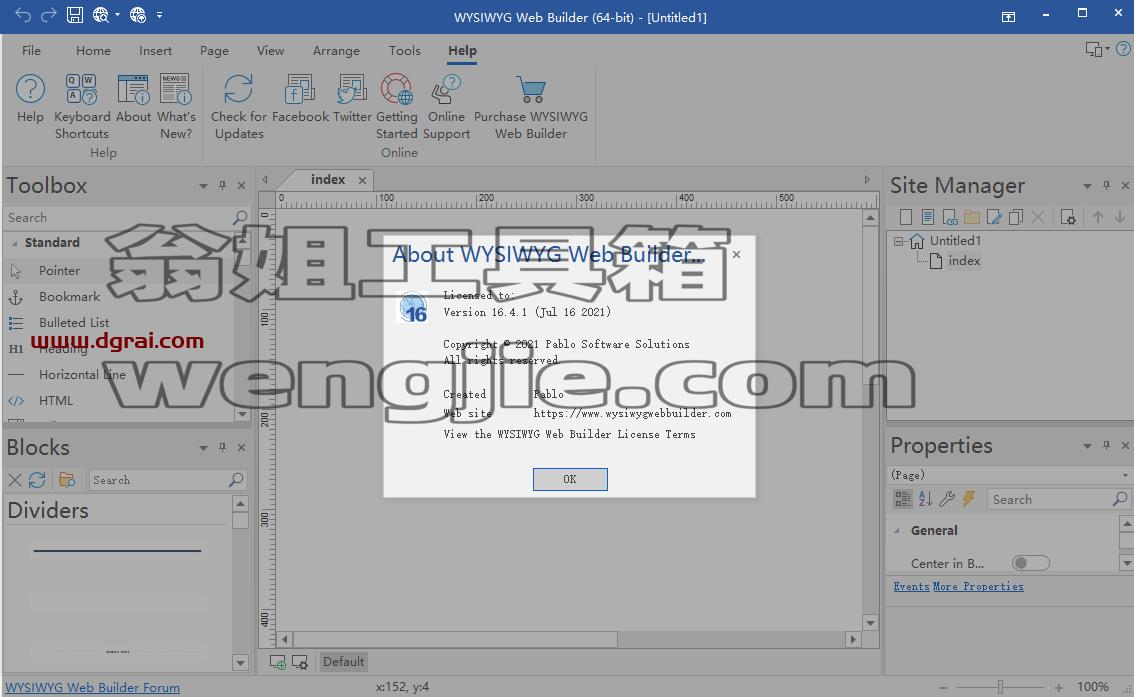This screenshot has height=697, width=1134.
Task: Click the folder icon in Site Manager toolbar
Action: click(972, 217)
